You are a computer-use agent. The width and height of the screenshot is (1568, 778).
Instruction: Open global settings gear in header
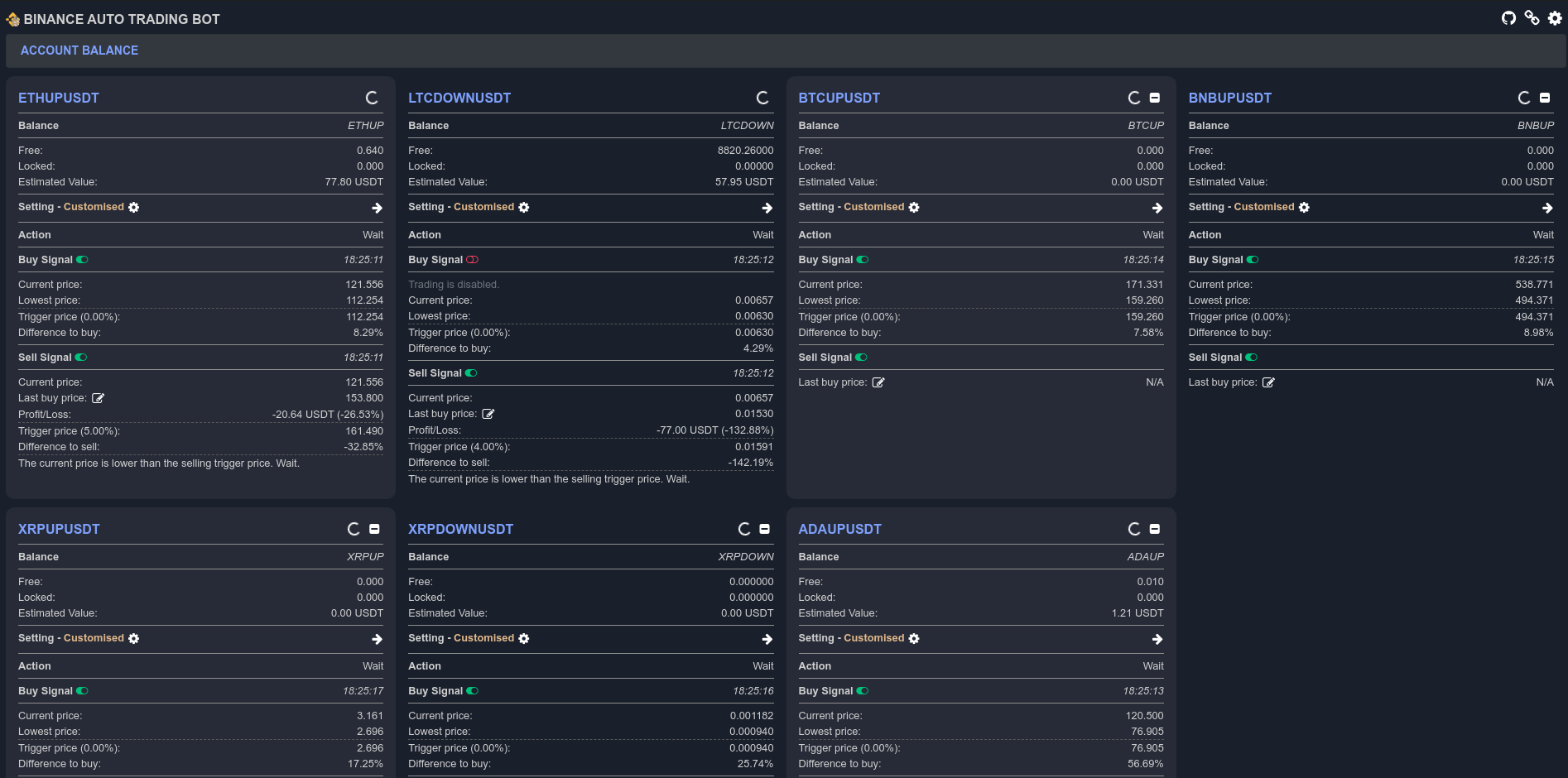pos(1555,18)
